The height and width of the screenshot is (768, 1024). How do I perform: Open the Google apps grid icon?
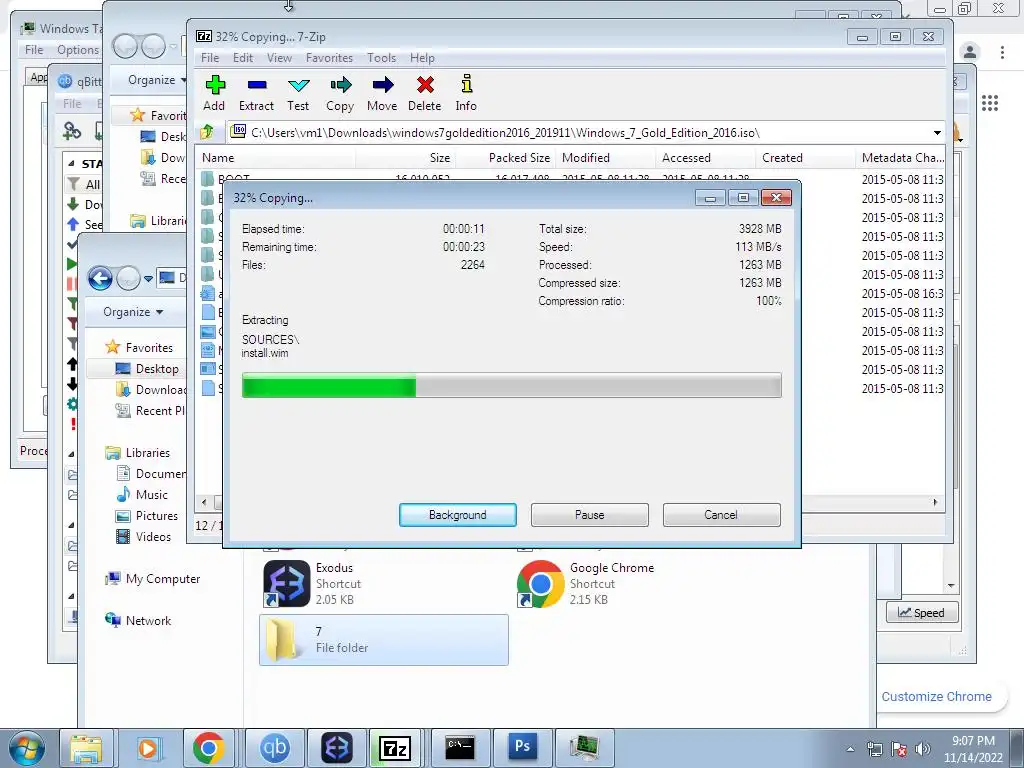[990, 103]
